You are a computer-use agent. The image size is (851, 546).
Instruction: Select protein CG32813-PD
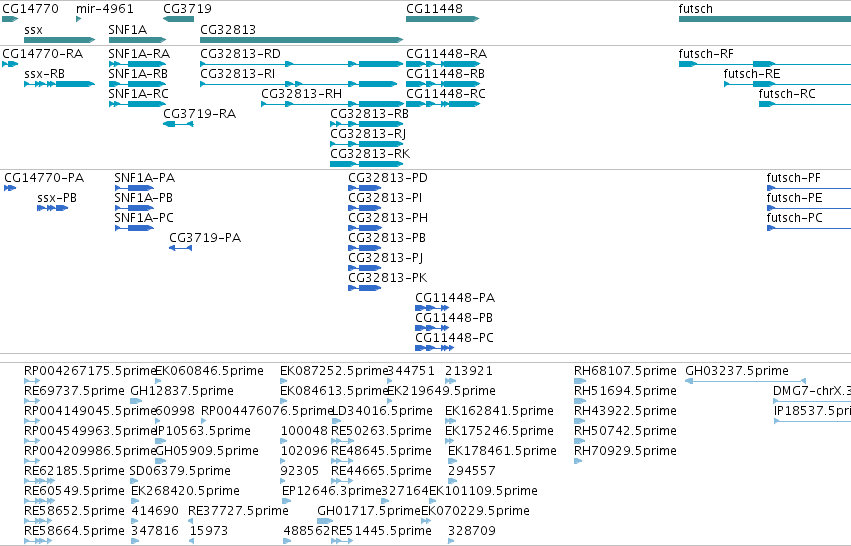[x=388, y=178]
